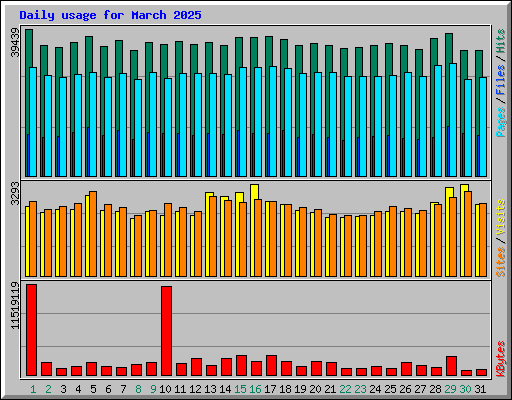
Task: Click the Files legend label
Action: coord(500,80)
